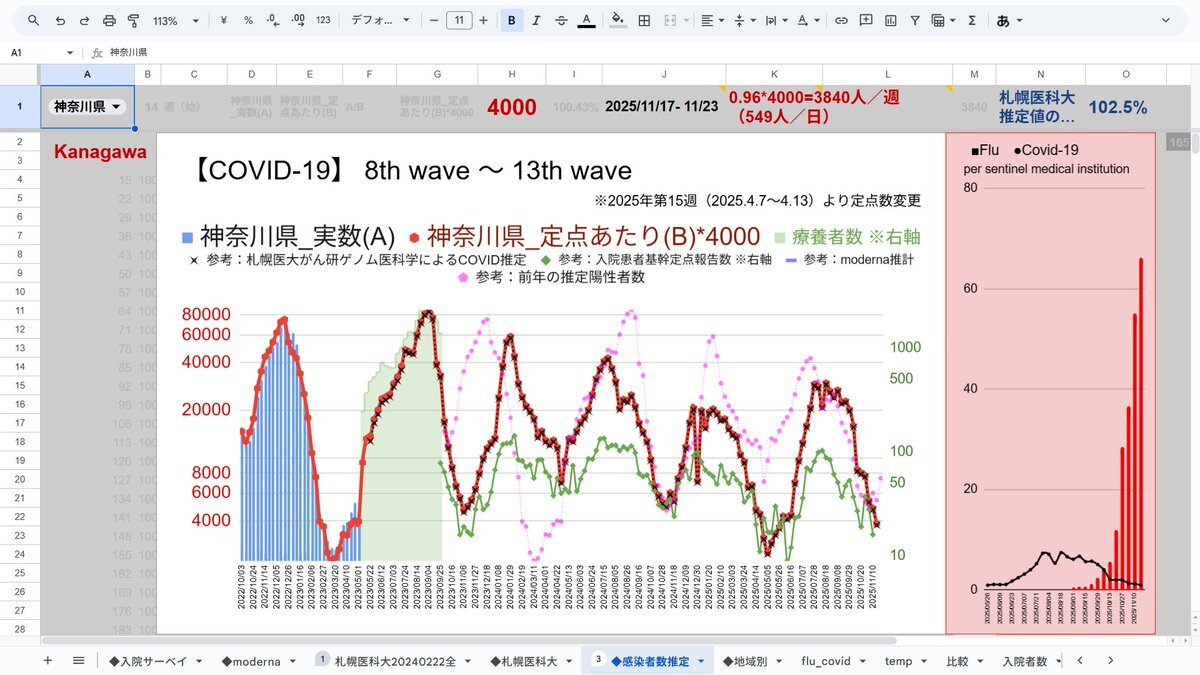Click the print icon in toolbar

tap(109, 20)
